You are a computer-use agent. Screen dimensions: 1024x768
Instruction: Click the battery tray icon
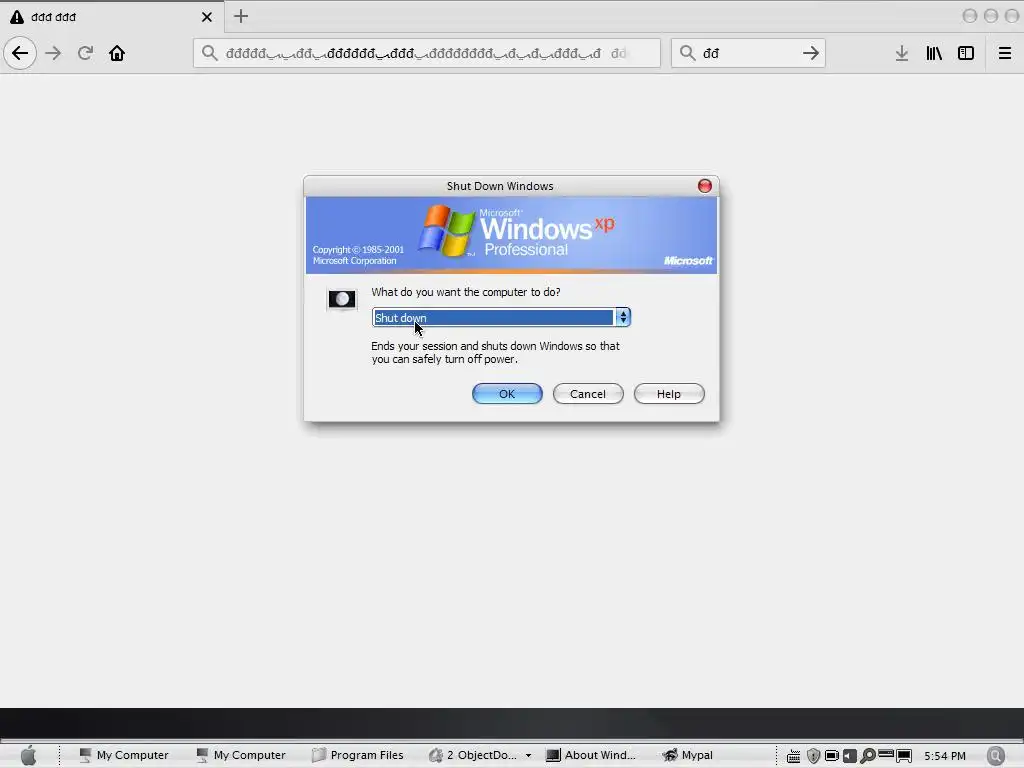point(831,756)
